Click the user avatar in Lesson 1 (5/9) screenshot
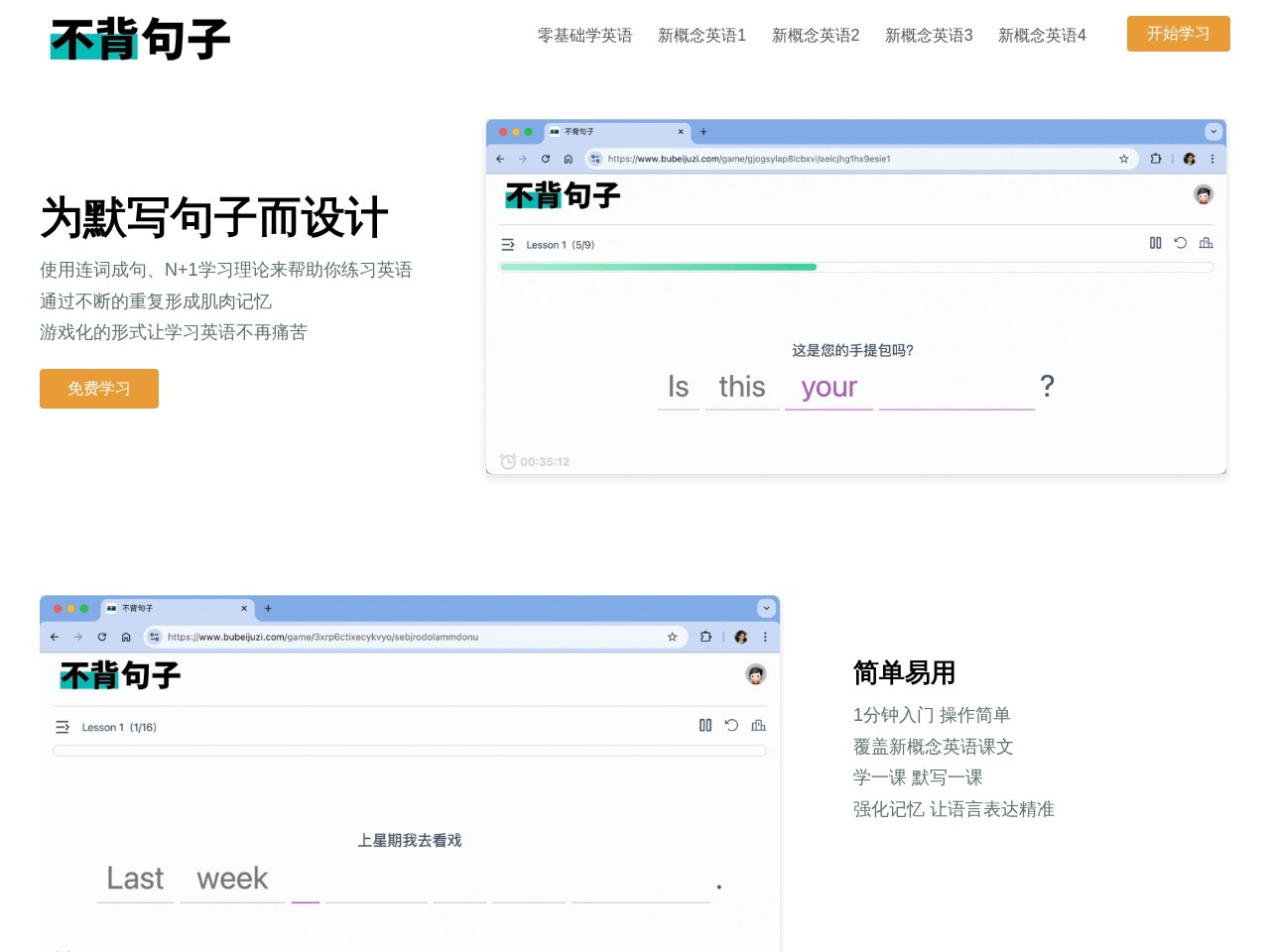 (1204, 194)
